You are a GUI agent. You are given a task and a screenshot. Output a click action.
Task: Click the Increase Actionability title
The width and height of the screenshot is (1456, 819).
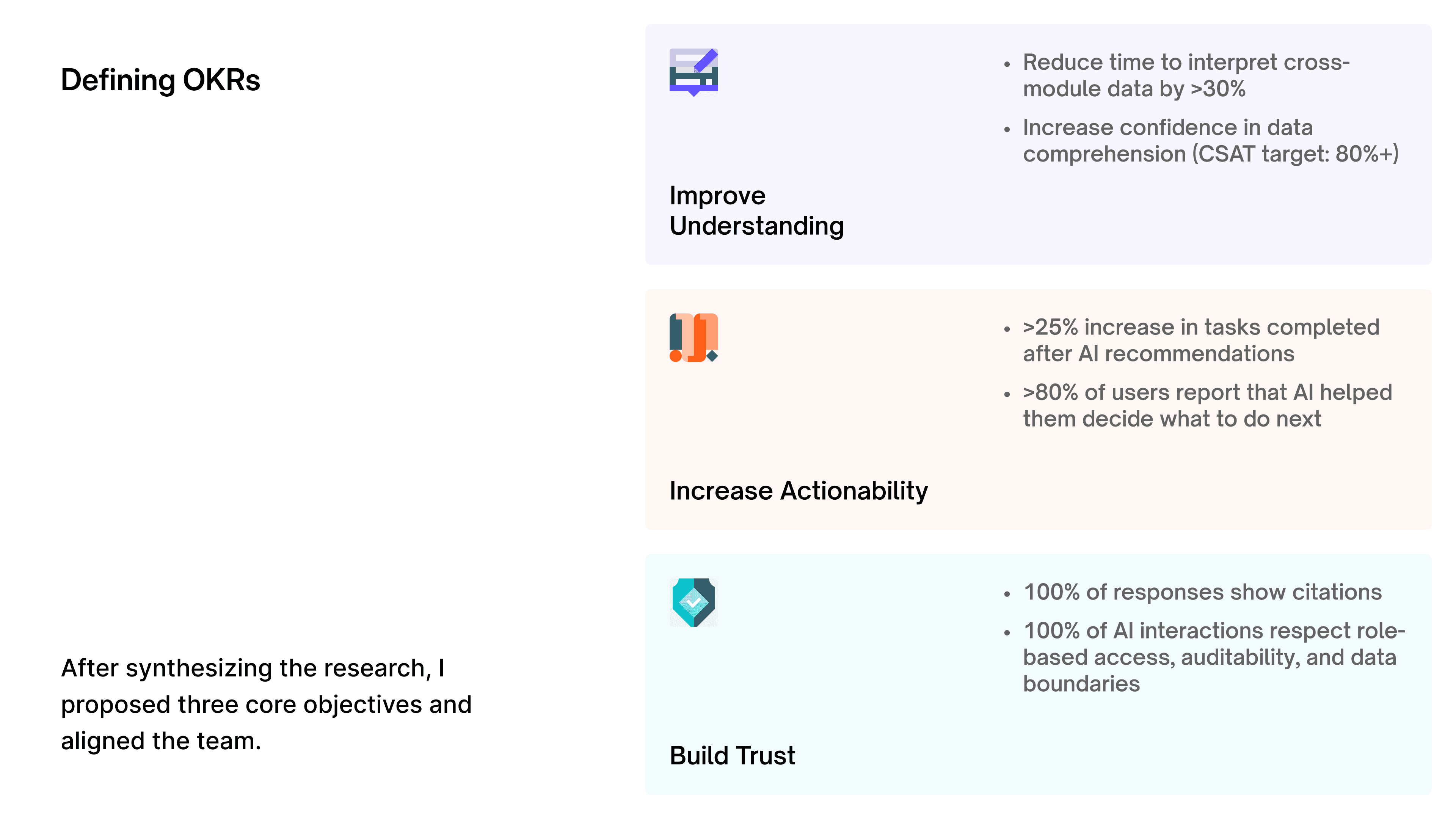coord(799,490)
